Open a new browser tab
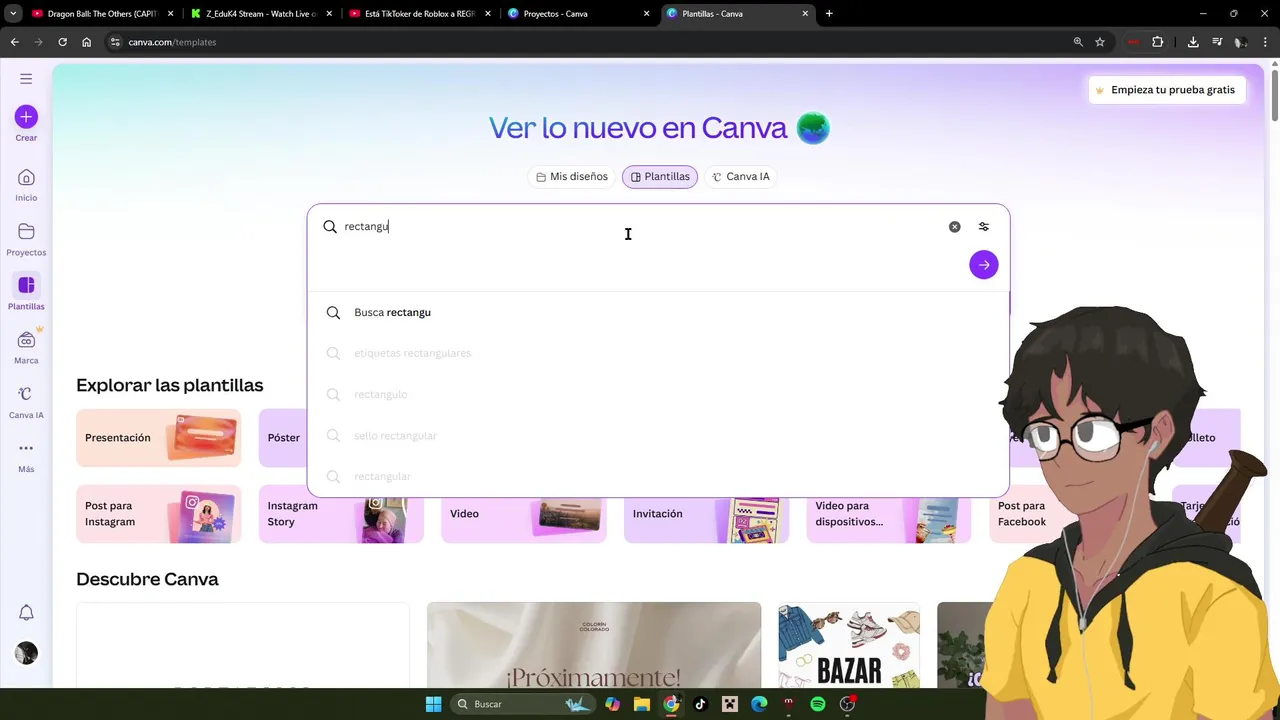1280x720 pixels. 829,14
